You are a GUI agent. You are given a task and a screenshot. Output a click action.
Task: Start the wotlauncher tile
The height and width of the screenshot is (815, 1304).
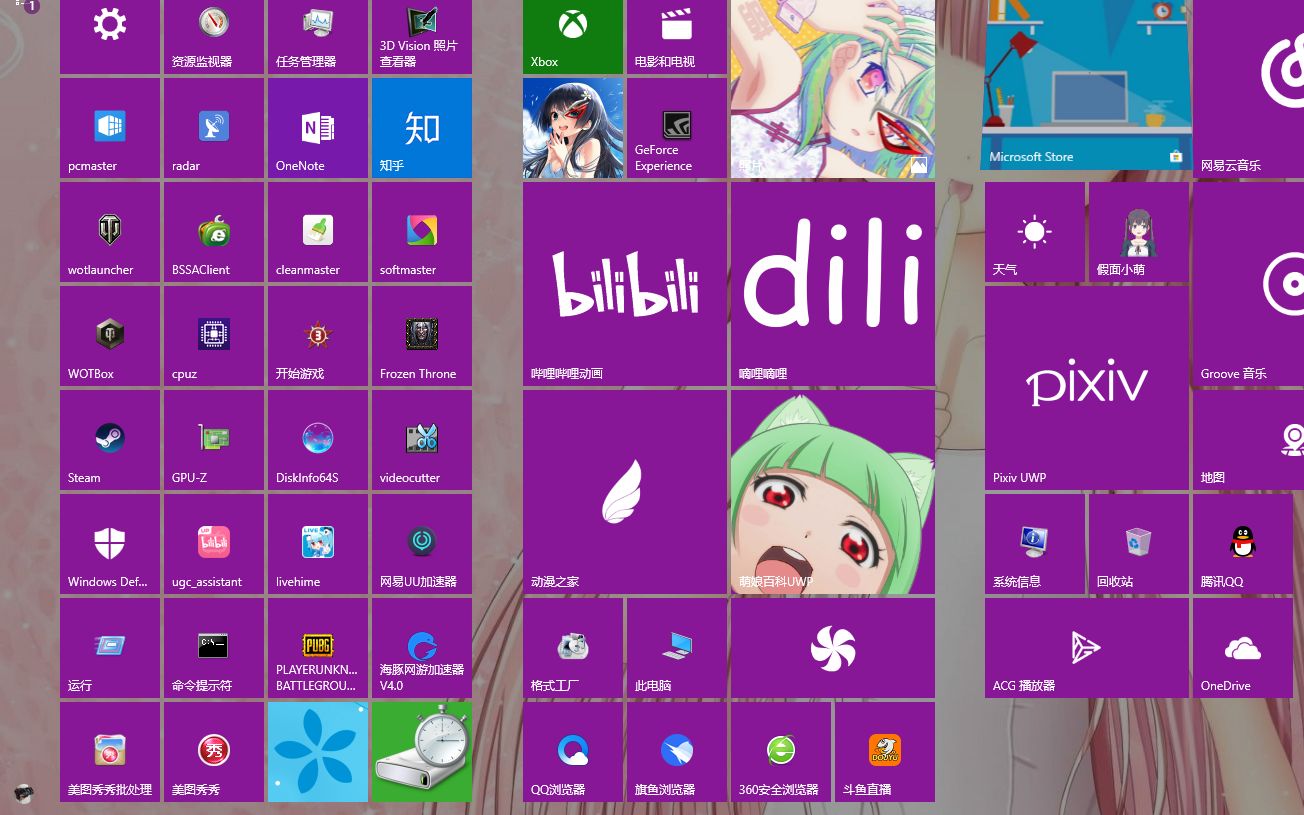[110, 232]
